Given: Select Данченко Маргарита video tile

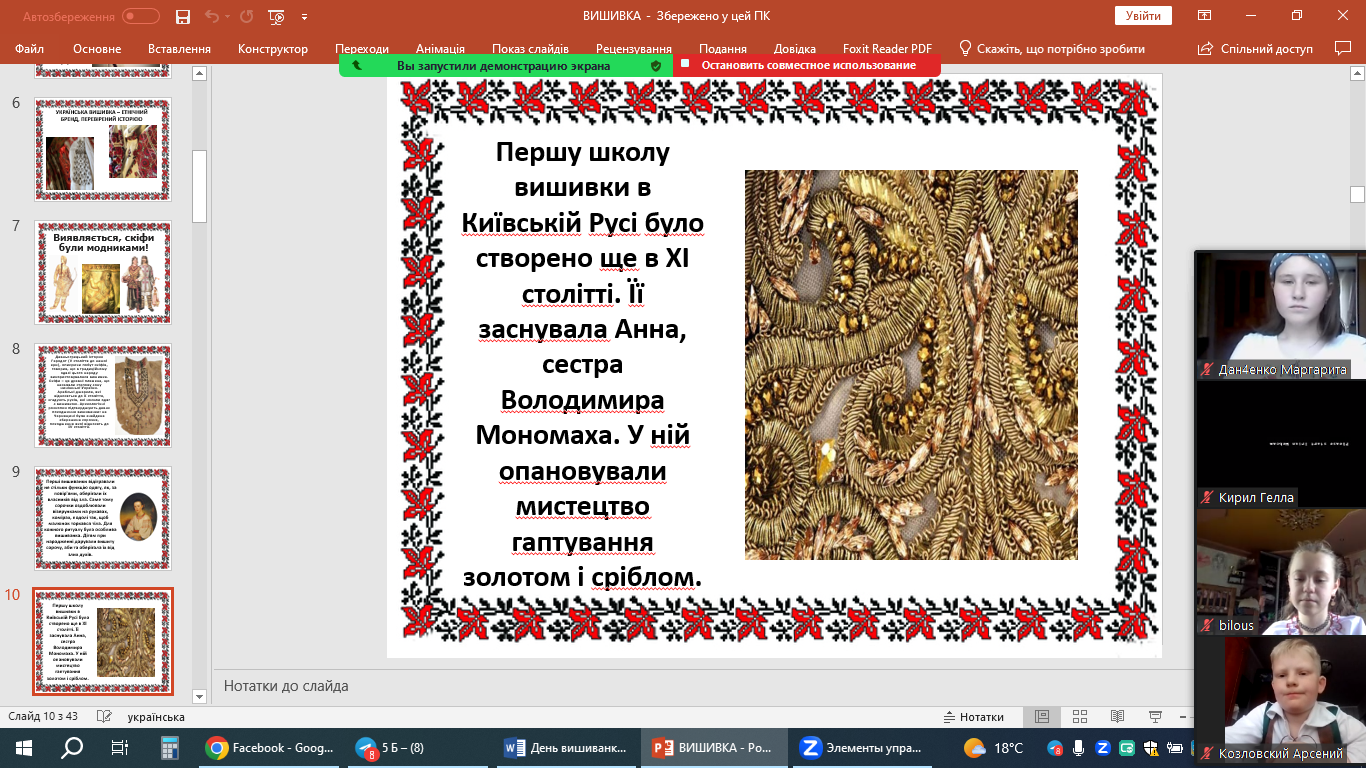Looking at the screenshot, I should coord(1281,315).
